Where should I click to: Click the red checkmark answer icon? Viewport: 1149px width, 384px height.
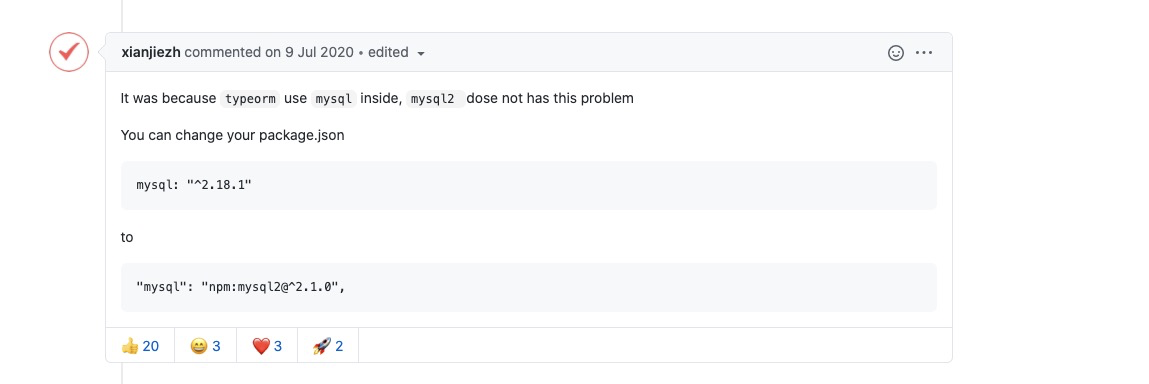pyautogui.click(x=69, y=52)
